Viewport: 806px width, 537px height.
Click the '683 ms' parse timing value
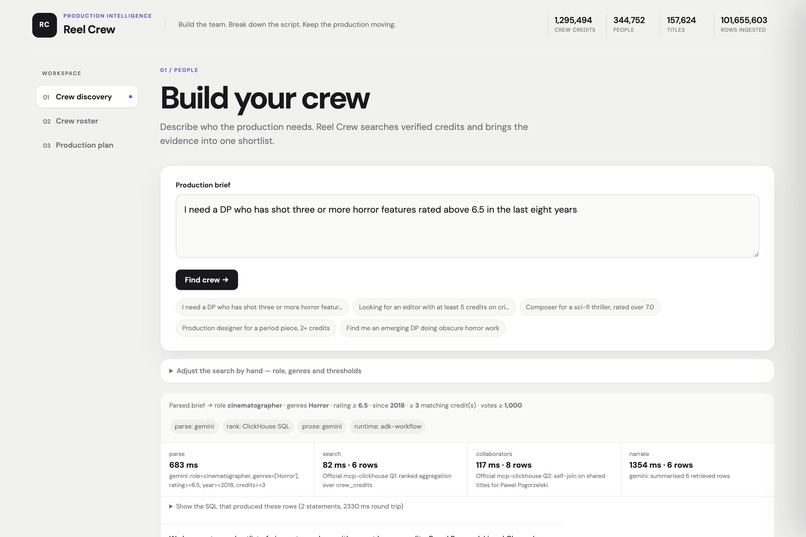(x=184, y=465)
